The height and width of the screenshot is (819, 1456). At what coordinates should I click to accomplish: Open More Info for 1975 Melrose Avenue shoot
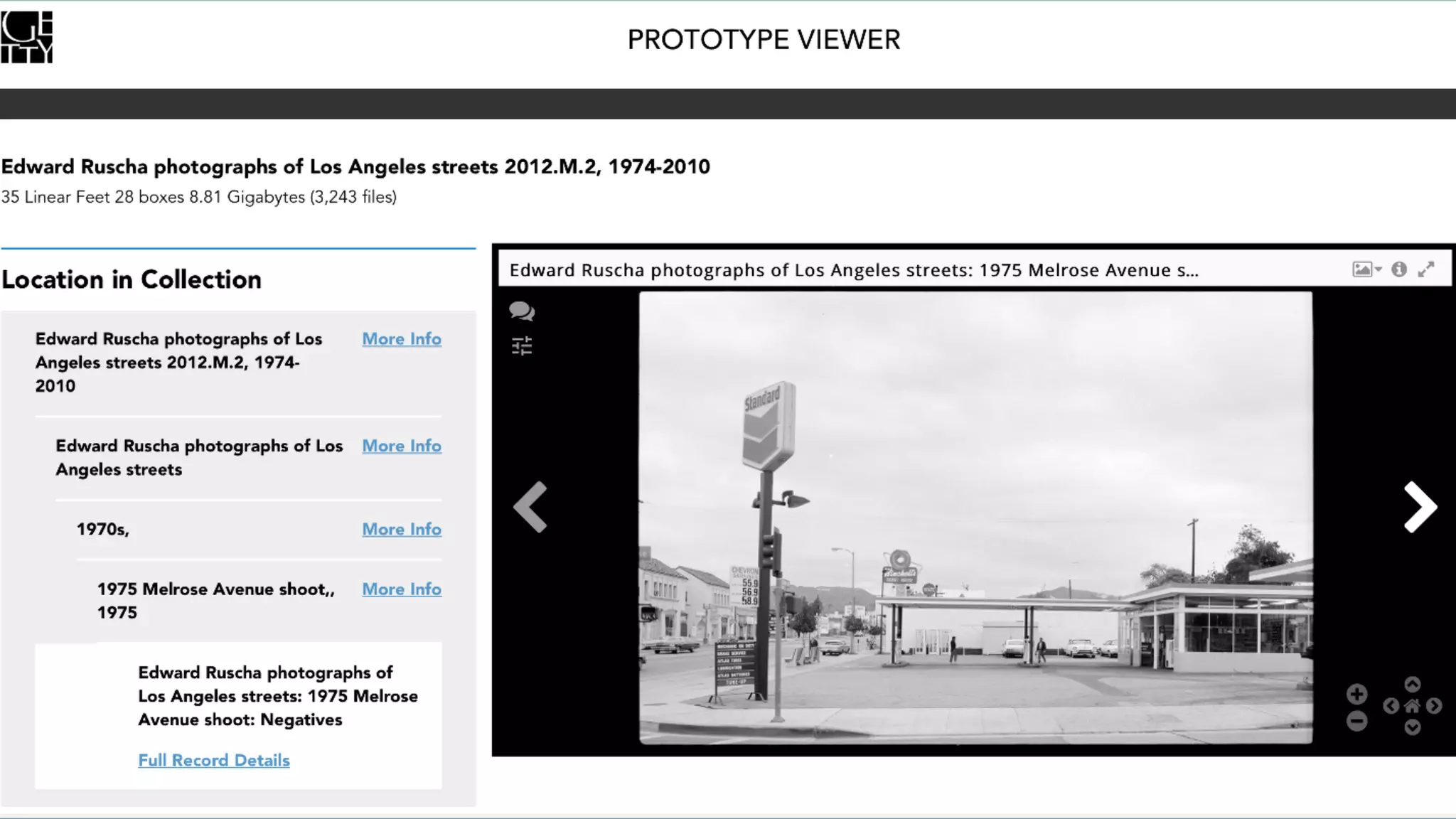pos(402,589)
